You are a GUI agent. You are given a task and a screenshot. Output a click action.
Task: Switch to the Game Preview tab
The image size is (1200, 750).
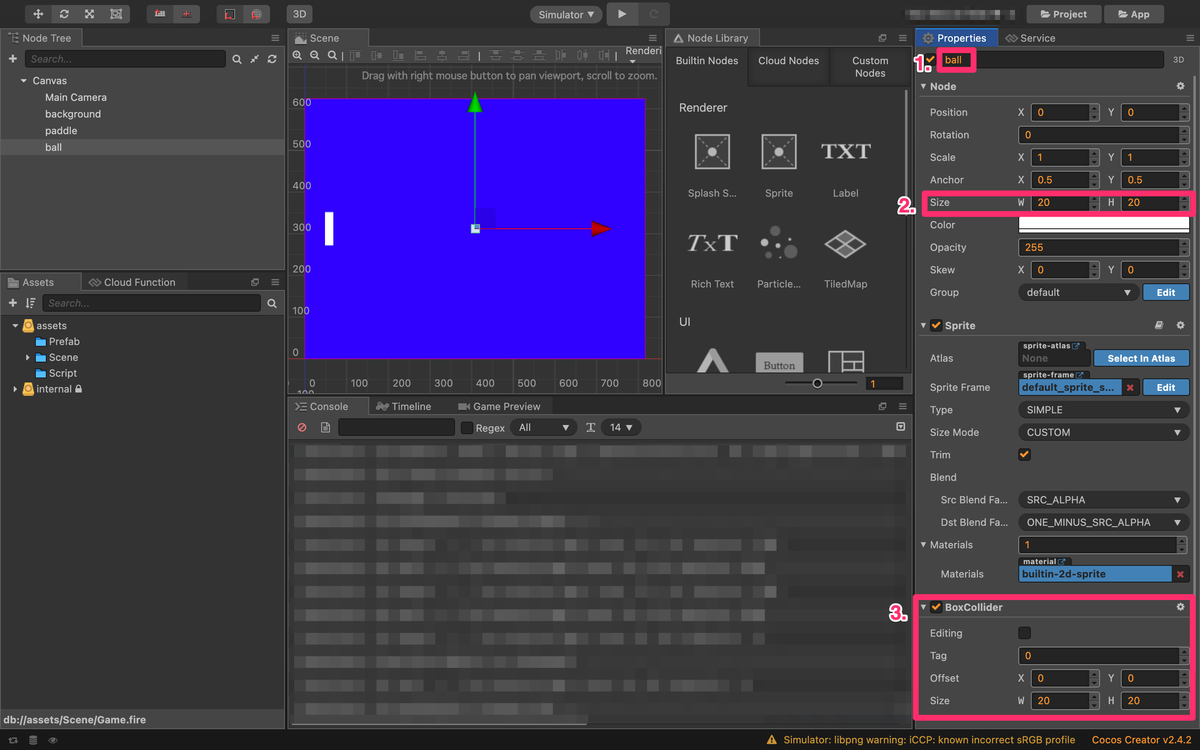[499, 406]
